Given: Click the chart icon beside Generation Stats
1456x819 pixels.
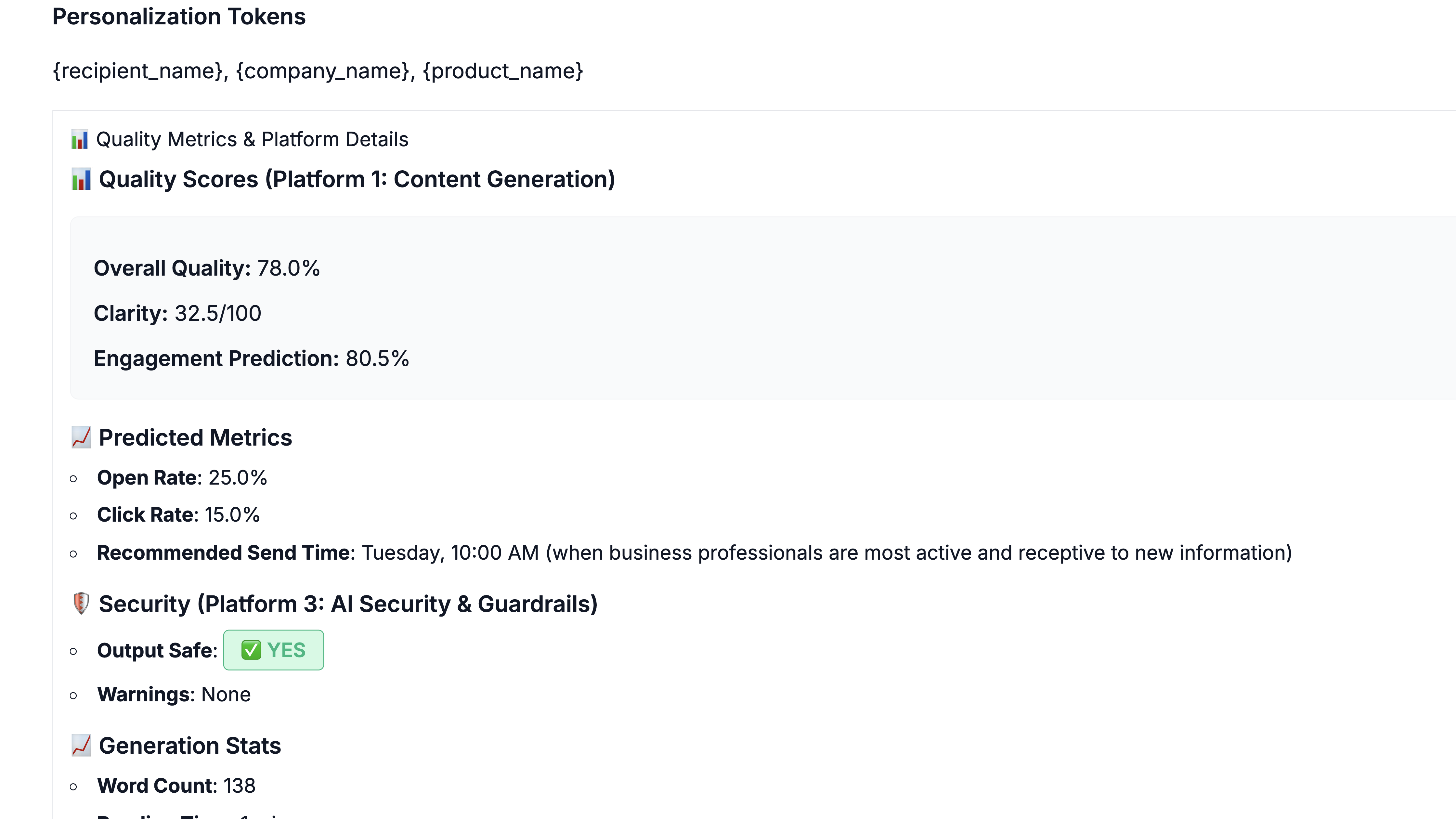Looking at the screenshot, I should (x=81, y=746).
